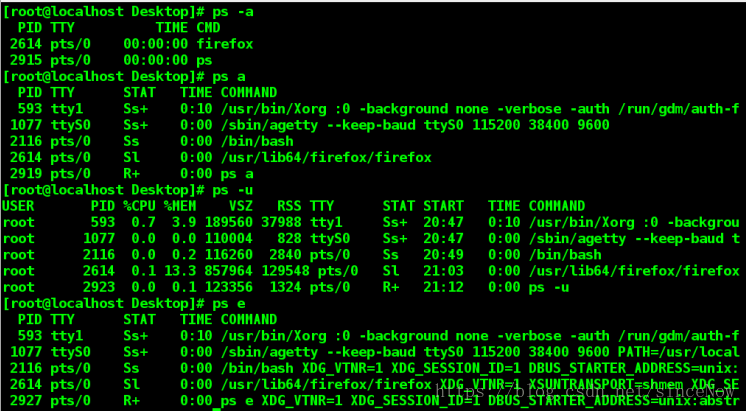Click PID 2923 in the ps -u output
Screen dimensions: 746x411
pos(99,287)
